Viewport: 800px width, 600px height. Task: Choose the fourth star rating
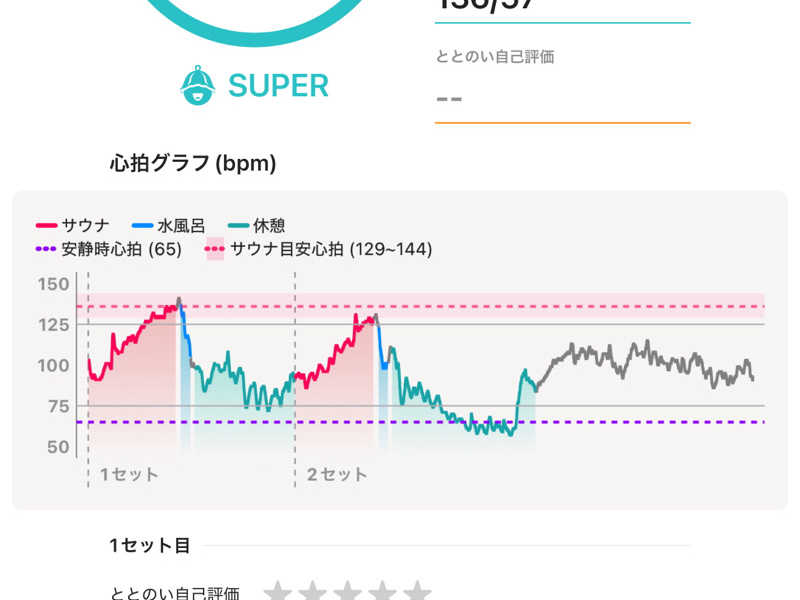click(382, 592)
